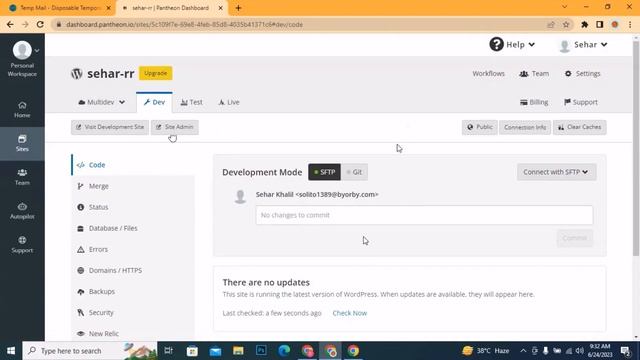Click the address bar URL
This screenshot has width=640, height=360.
point(184,24)
